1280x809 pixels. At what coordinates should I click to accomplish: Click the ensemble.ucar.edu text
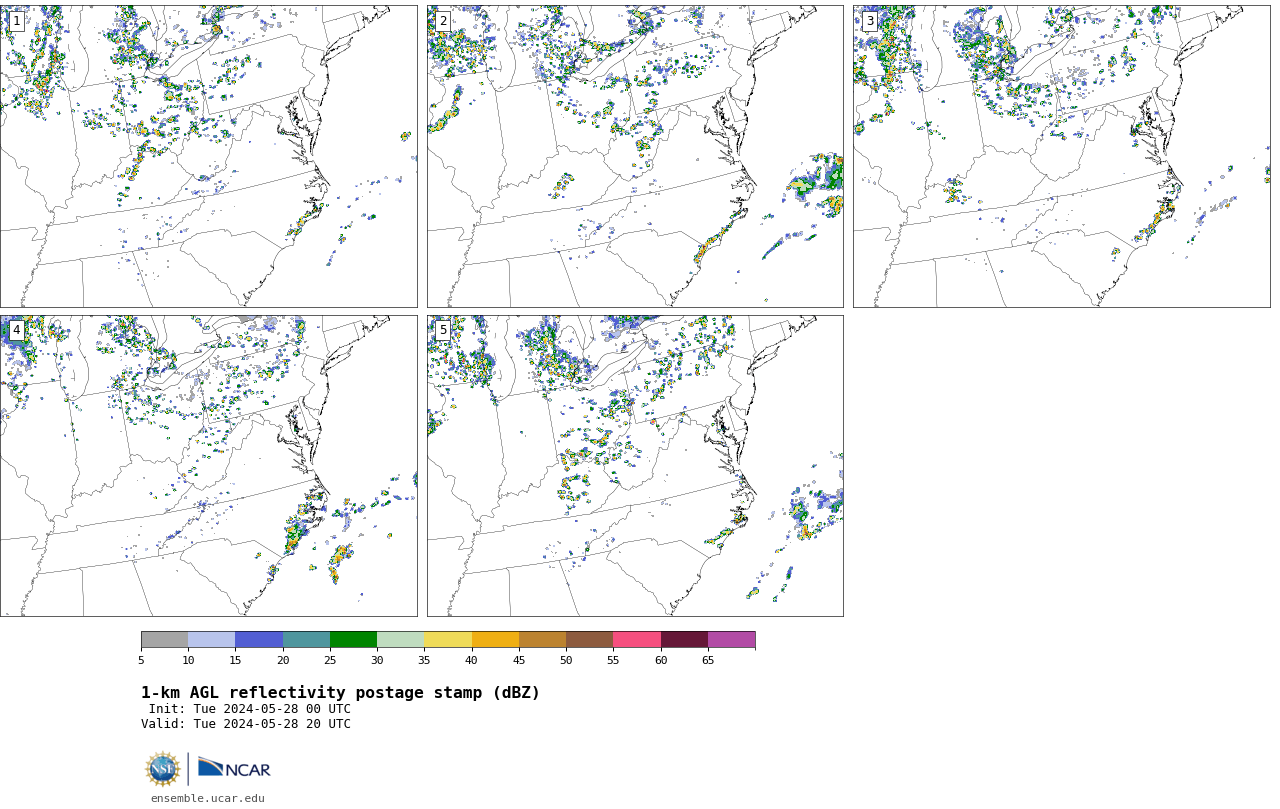[207, 798]
